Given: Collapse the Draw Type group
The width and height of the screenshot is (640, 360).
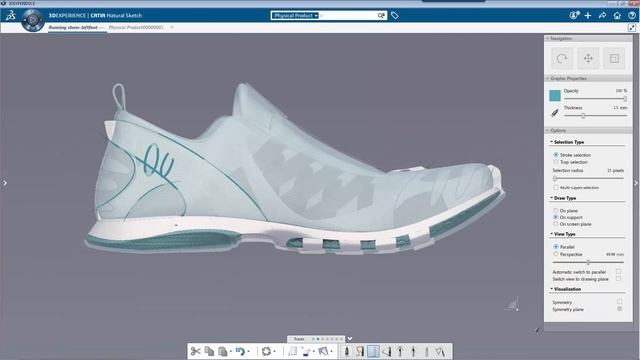Looking at the screenshot, I should pos(551,198).
